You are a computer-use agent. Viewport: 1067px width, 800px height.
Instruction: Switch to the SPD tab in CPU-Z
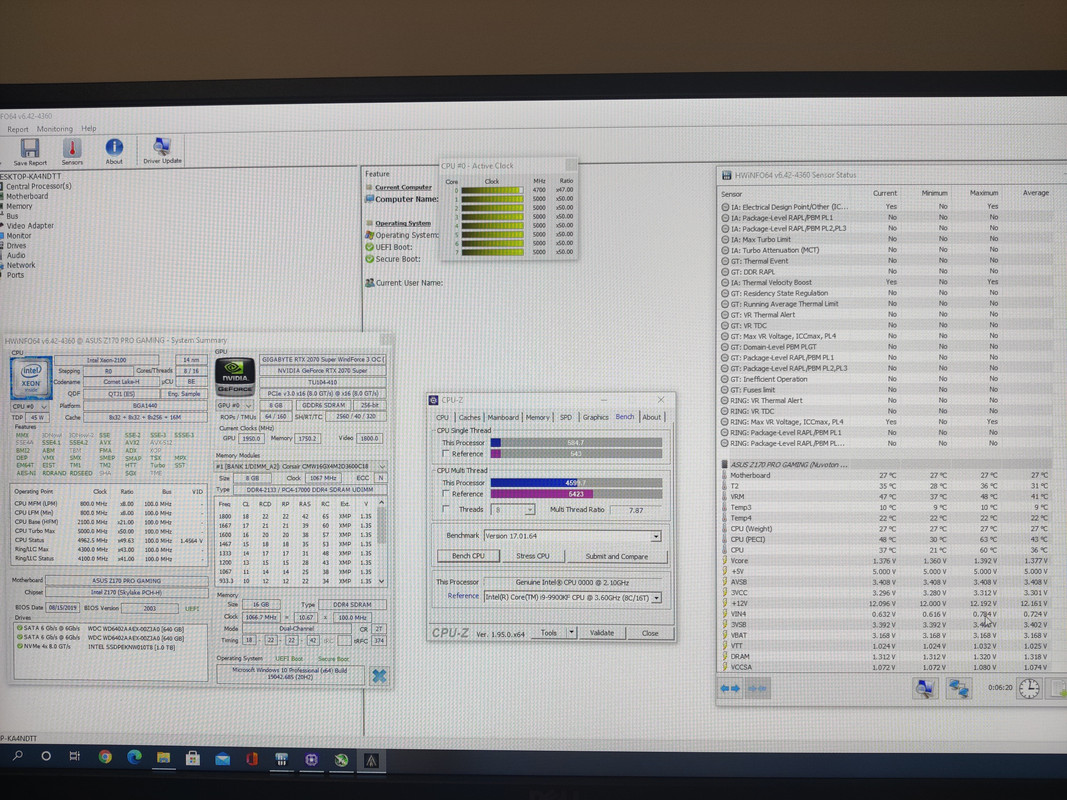[565, 417]
